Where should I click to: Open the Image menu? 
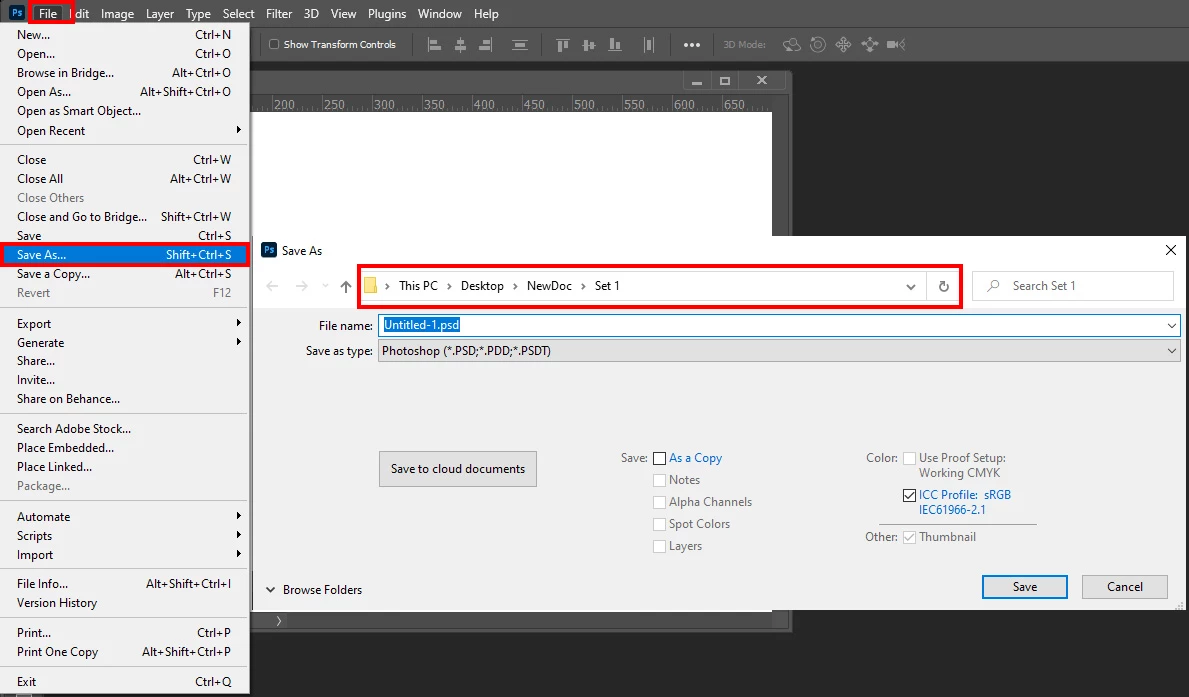[x=117, y=14]
